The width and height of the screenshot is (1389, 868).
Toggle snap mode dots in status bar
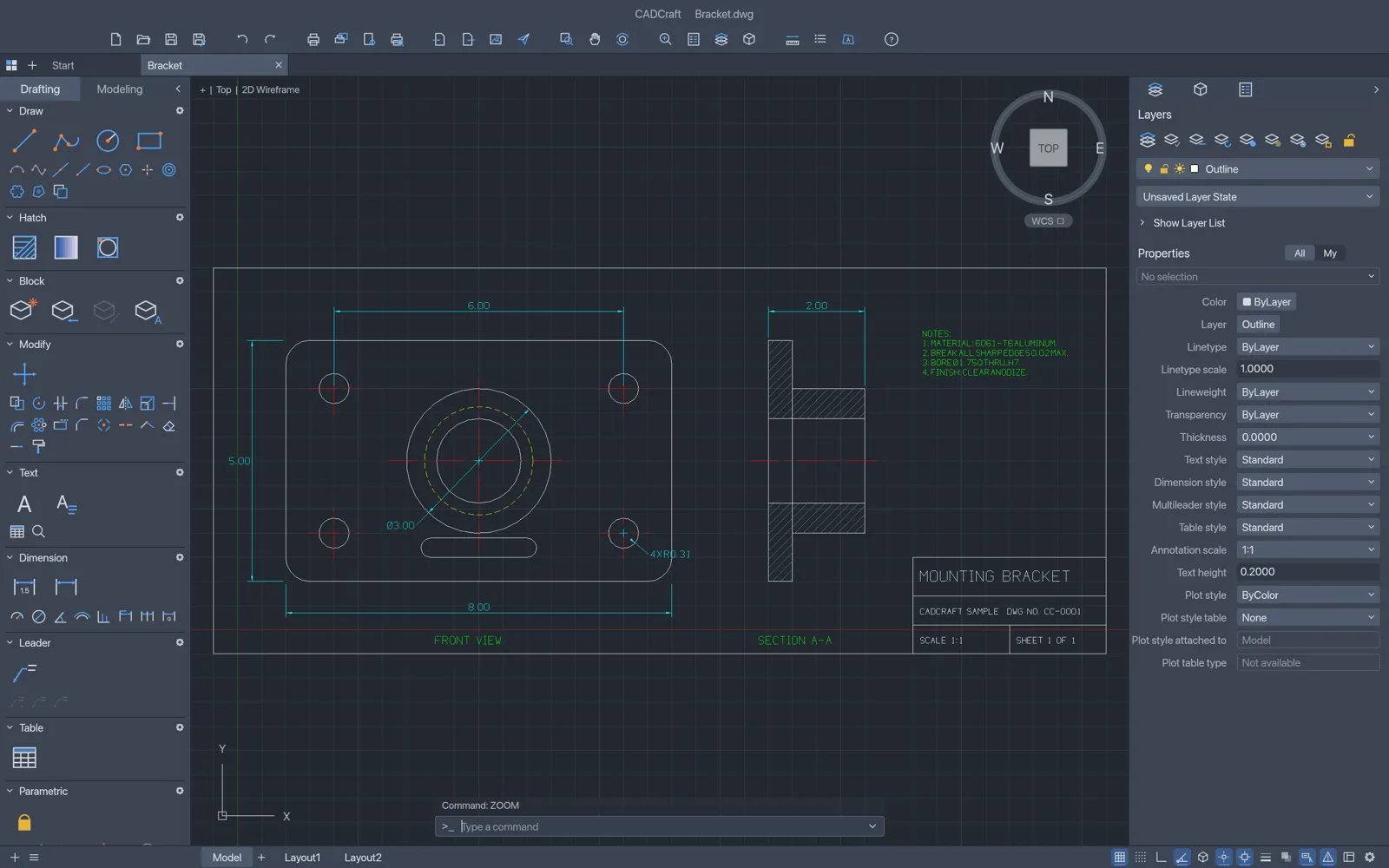coord(1141,858)
